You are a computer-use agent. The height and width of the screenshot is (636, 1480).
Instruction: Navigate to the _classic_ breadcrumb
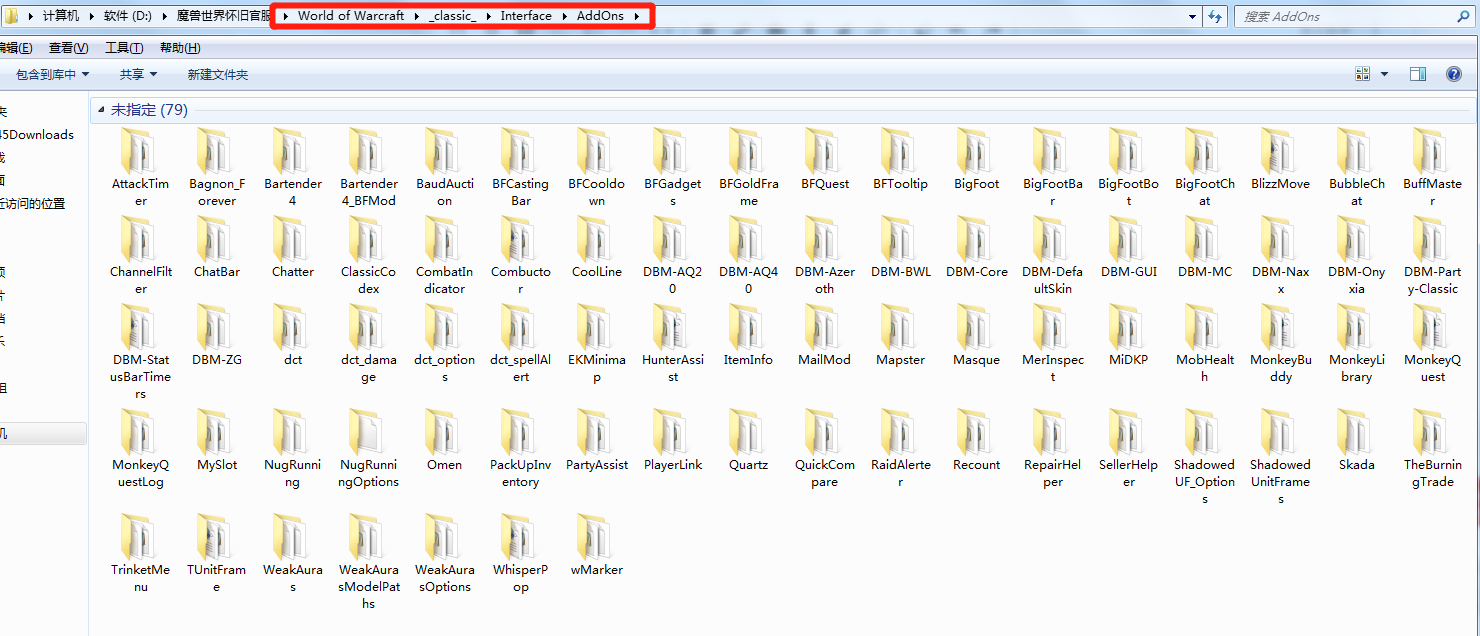[452, 16]
